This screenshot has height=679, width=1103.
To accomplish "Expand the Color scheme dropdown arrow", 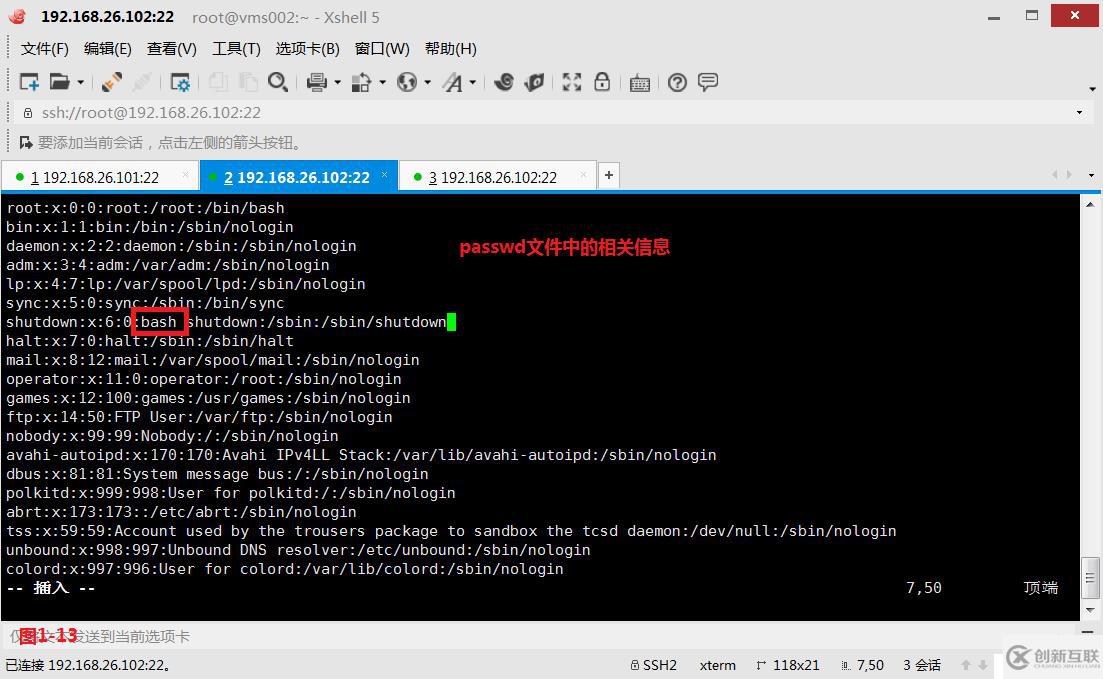I will tap(383, 83).
